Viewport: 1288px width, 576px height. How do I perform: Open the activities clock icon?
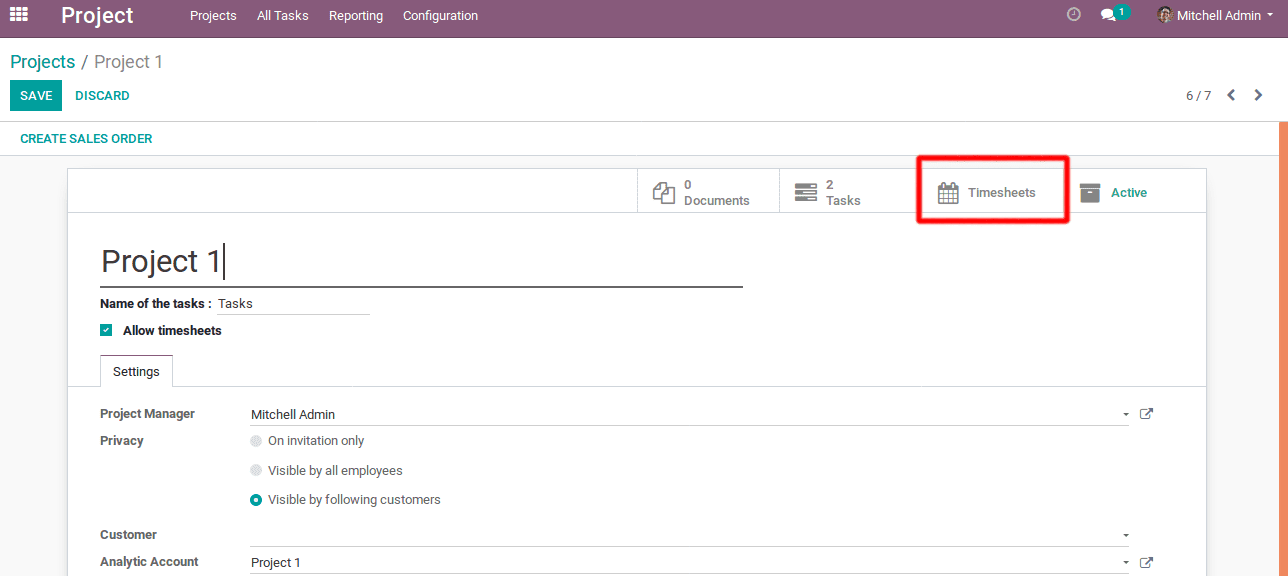(1074, 15)
